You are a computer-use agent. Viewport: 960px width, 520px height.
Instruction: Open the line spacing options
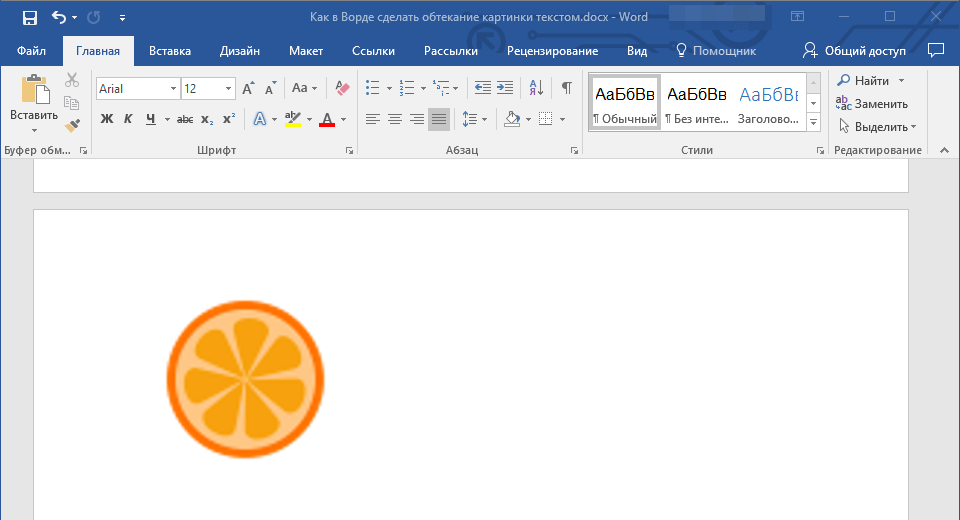pyautogui.click(x=474, y=119)
